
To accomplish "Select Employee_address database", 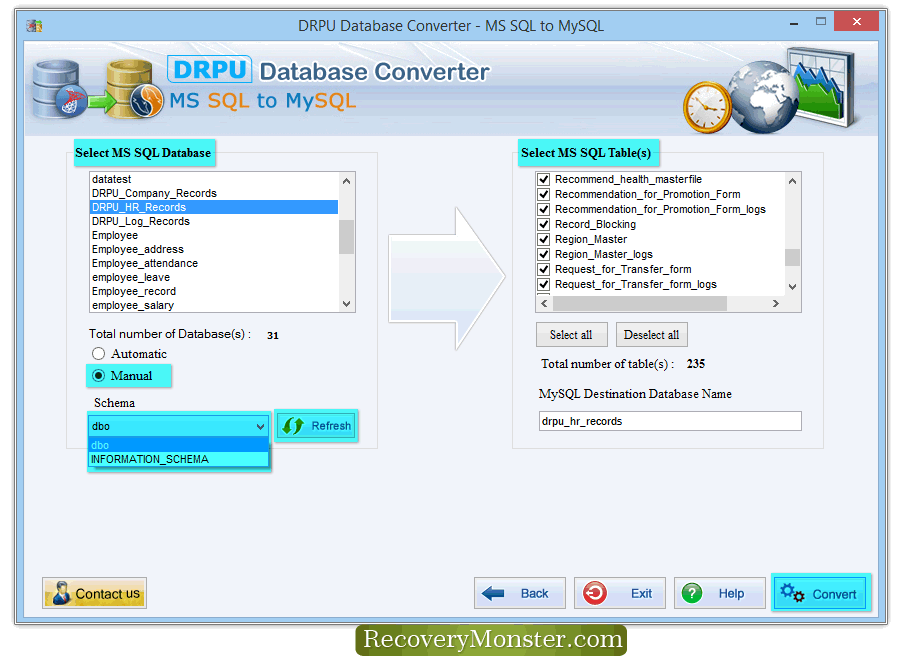I will point(214,249).
